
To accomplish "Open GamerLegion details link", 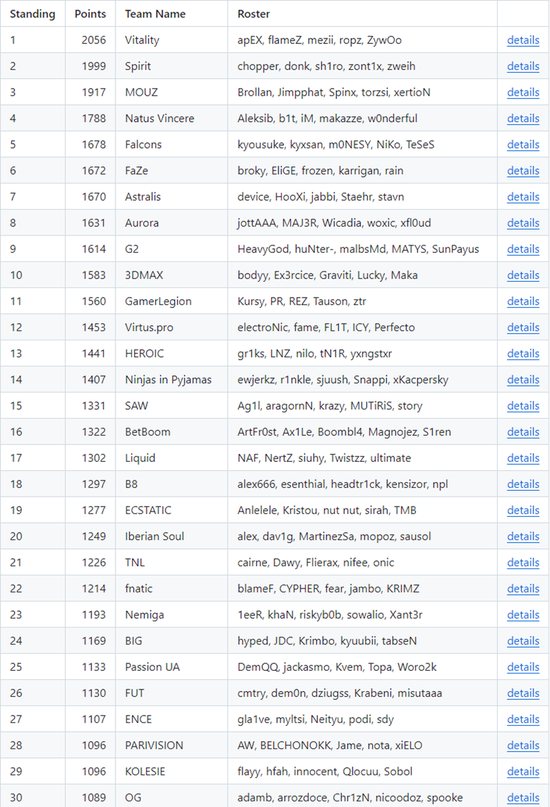I will tap(523, 302).
